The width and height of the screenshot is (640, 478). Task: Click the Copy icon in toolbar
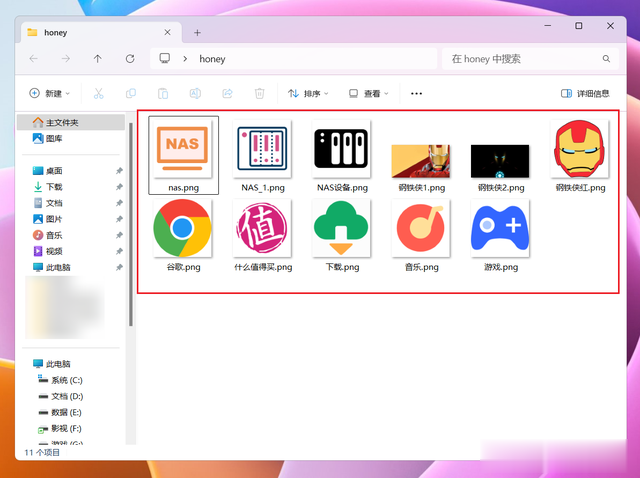131,93
